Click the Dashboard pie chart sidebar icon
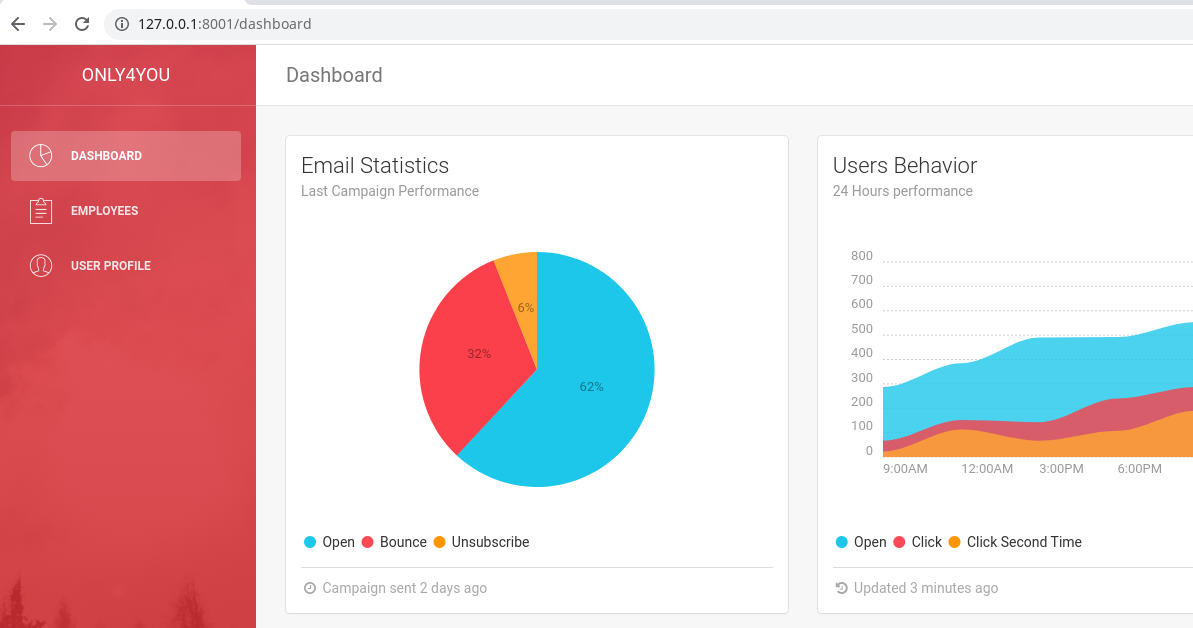Image resolution: width=1193 pixels, height=628 pixels. [x=40, y=156]
